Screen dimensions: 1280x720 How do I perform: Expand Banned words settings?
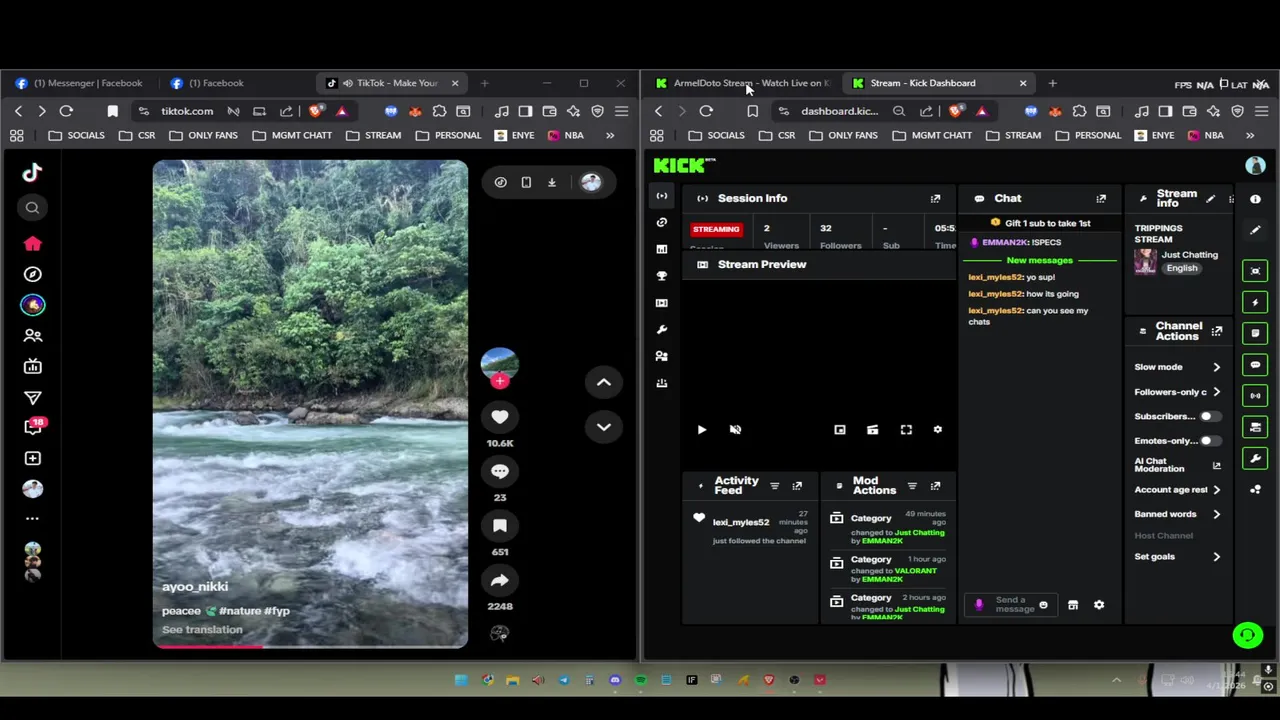[1178, 514]
